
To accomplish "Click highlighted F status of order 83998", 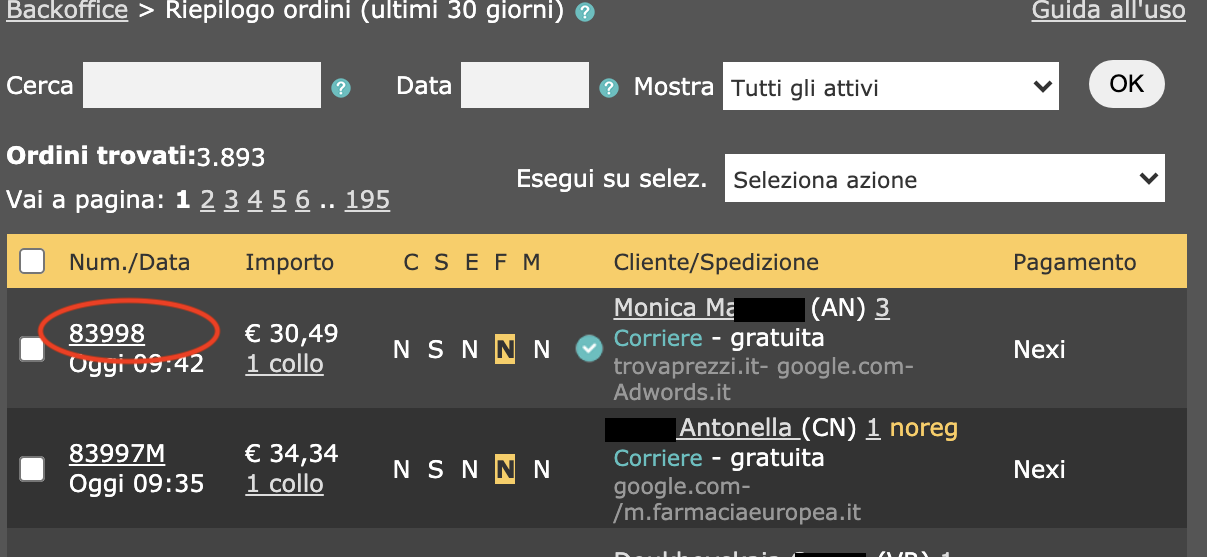I will pyautogui.click(x=504, y=349).
